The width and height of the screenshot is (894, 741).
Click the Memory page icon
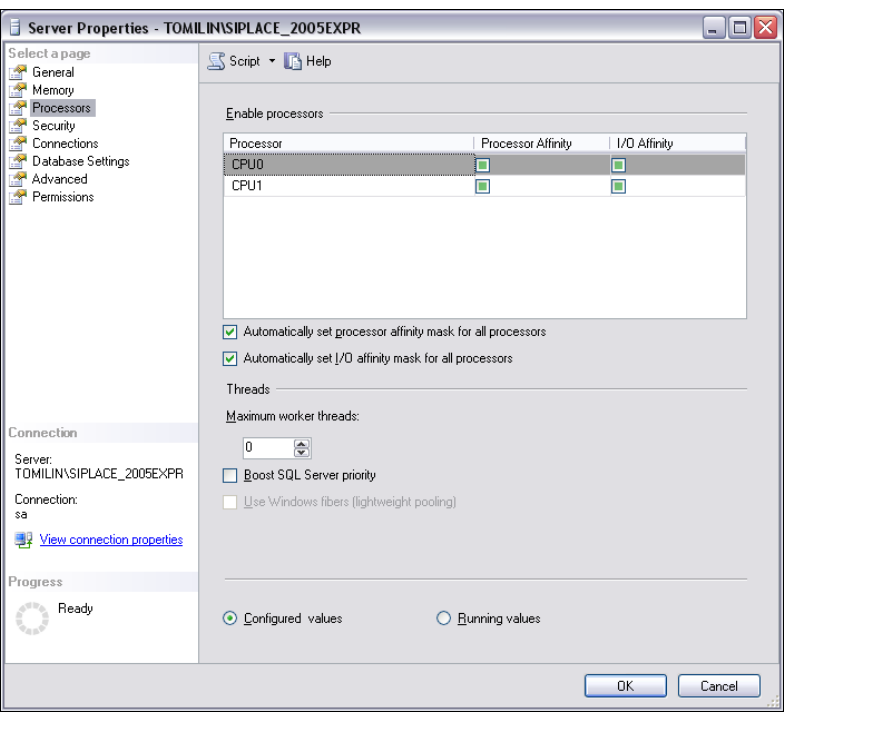tap(18, 90)
